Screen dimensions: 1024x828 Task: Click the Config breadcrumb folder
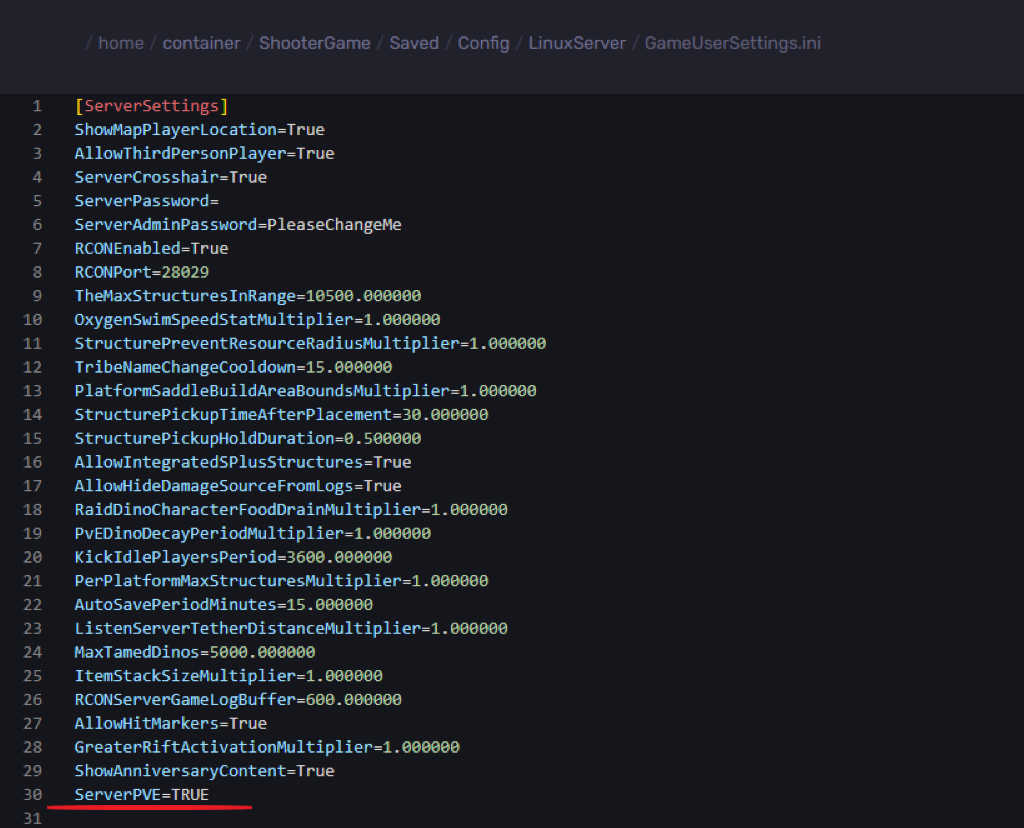tap(483, 43)
